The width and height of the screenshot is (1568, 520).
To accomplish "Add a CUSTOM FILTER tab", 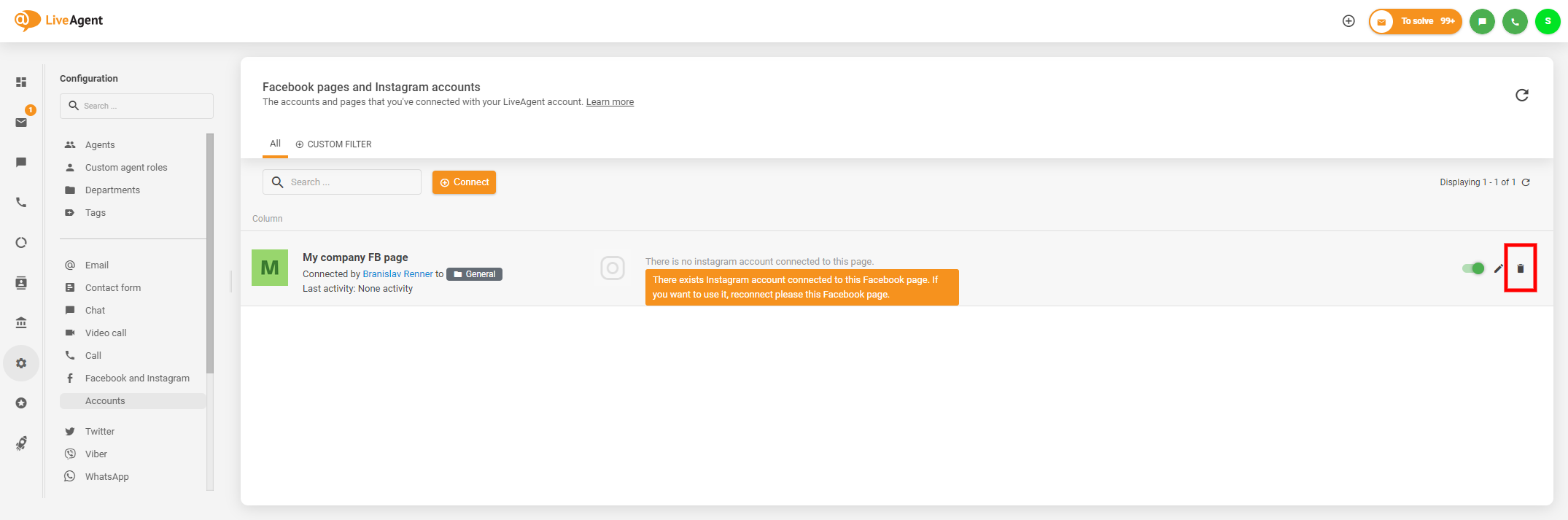I will pyautogui.click(x=334, y=144).
